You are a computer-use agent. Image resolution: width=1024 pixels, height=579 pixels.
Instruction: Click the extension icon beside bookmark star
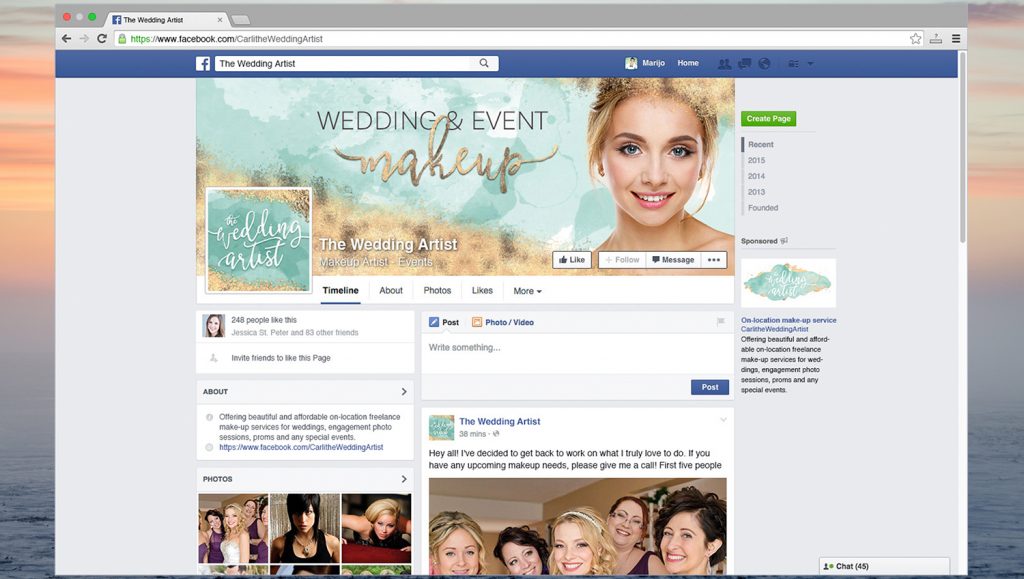tap(936, 39)
